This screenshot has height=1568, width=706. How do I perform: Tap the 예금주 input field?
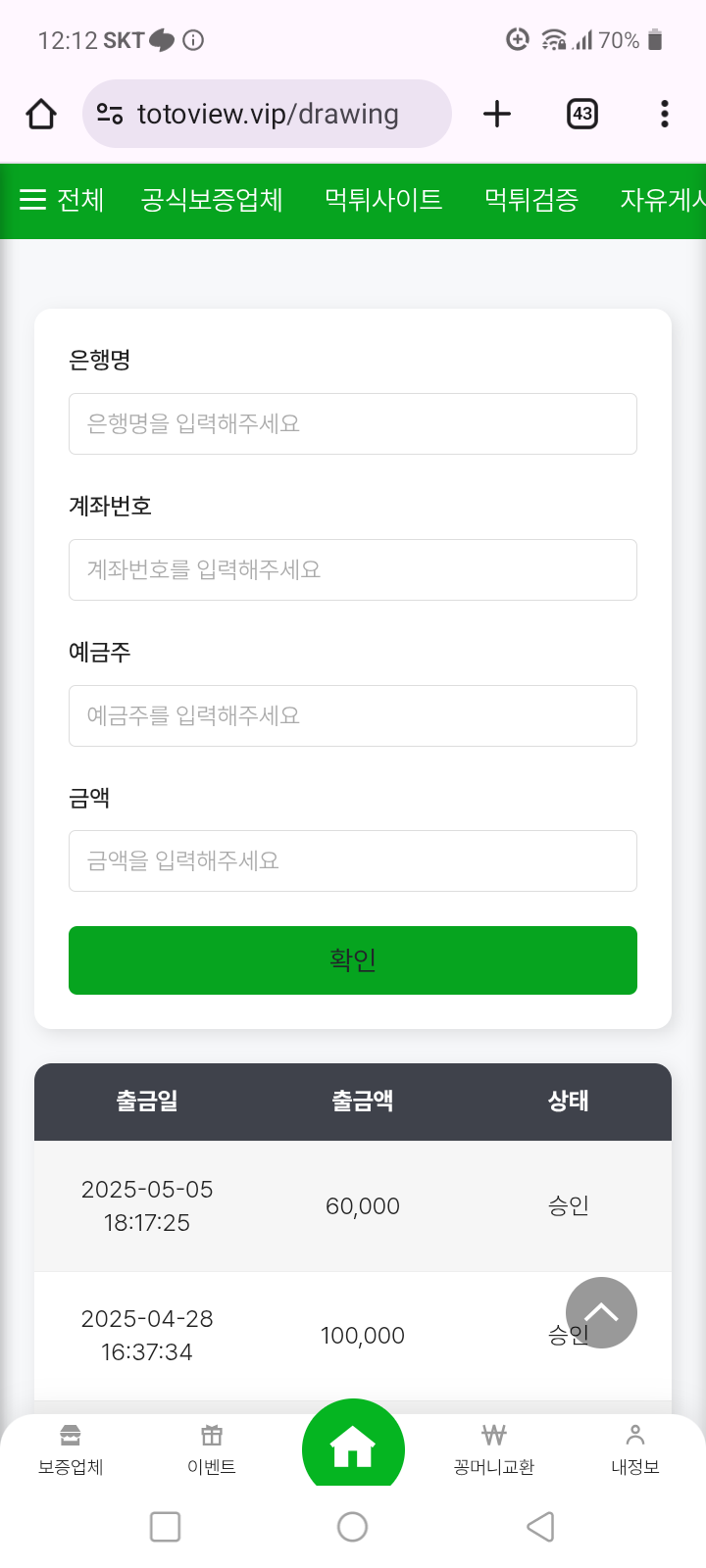(353, 716)
